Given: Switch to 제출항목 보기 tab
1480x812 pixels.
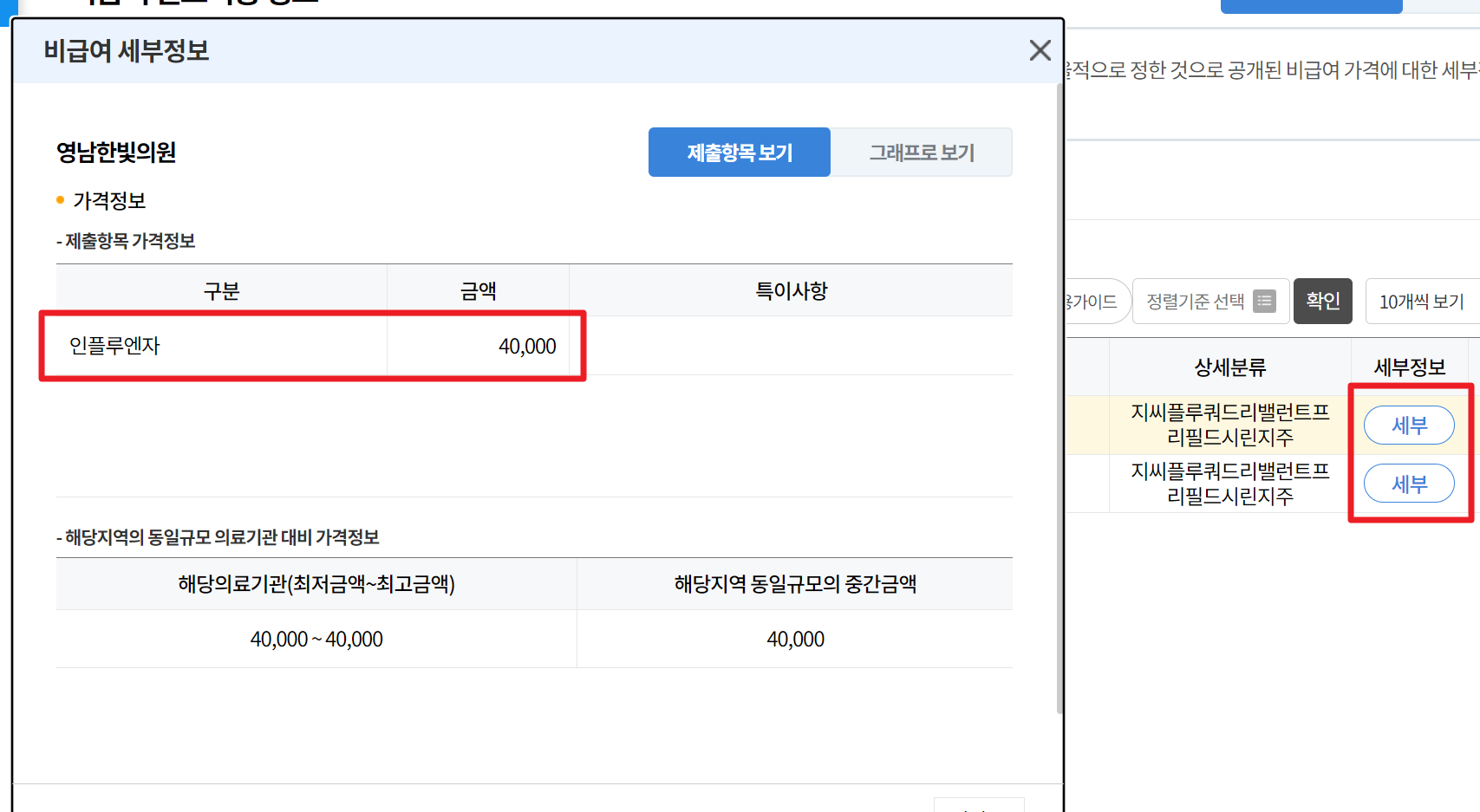Looking at the screenshot, I should click(x=740, y=153).
